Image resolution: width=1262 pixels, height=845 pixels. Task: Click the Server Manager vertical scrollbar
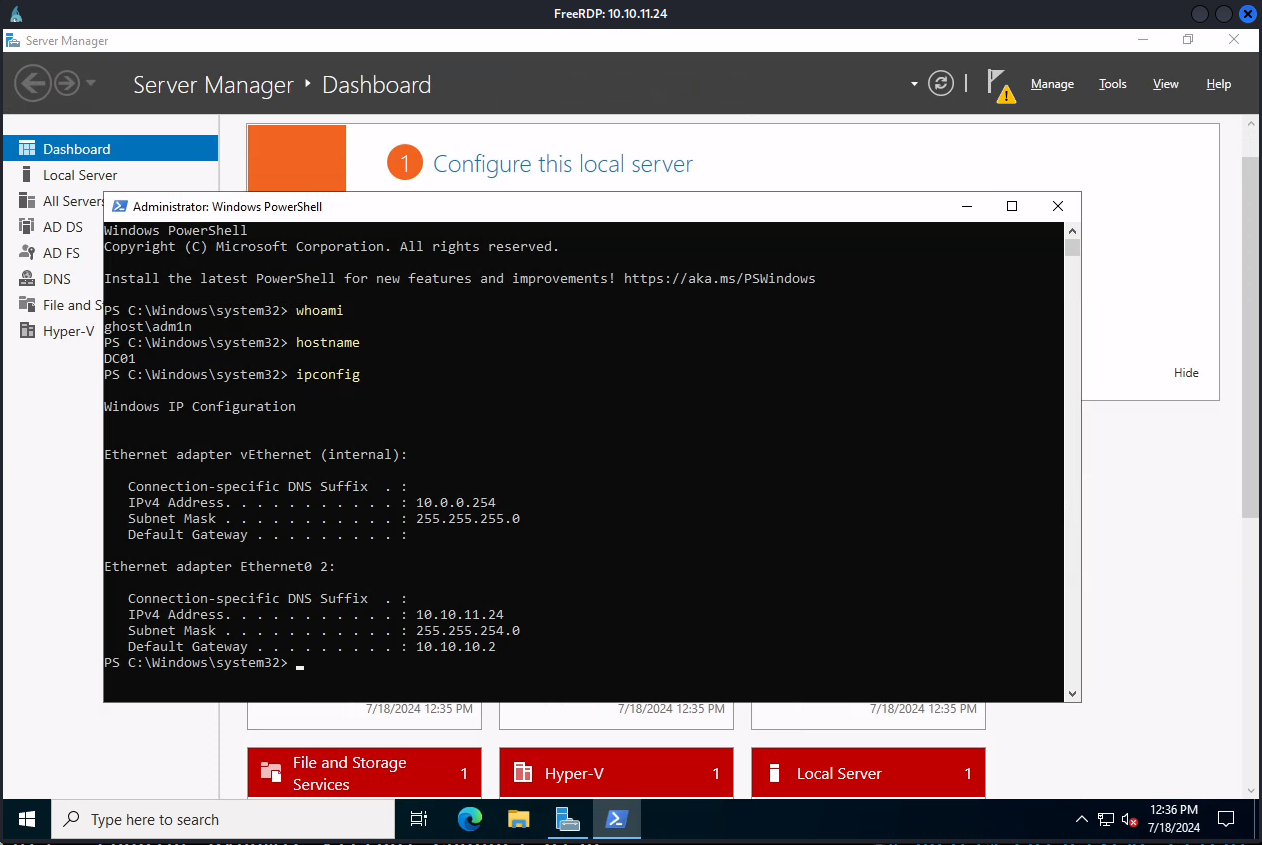(1251, 336)
